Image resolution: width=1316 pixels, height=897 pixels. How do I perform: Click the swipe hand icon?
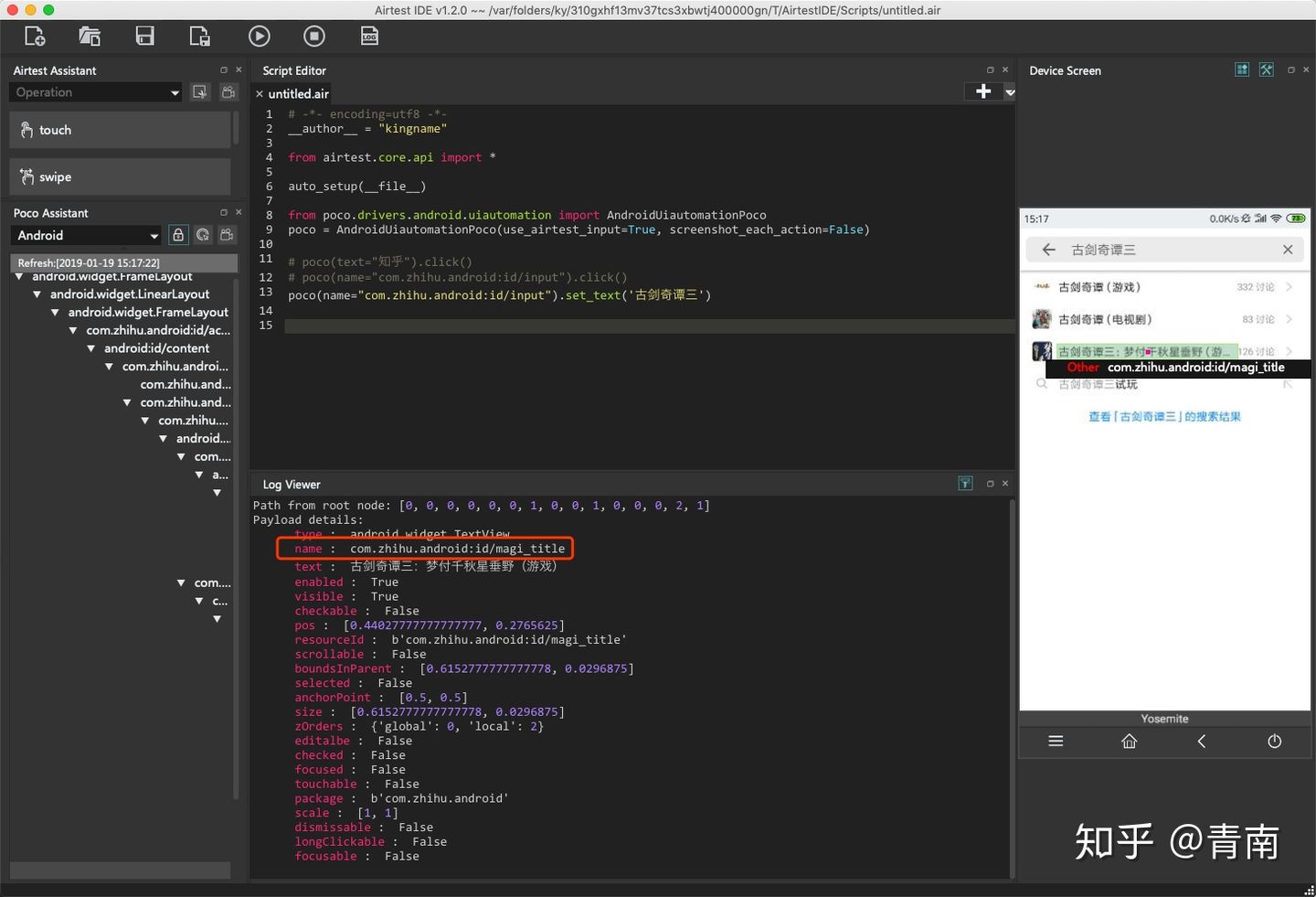click(27, 176)
